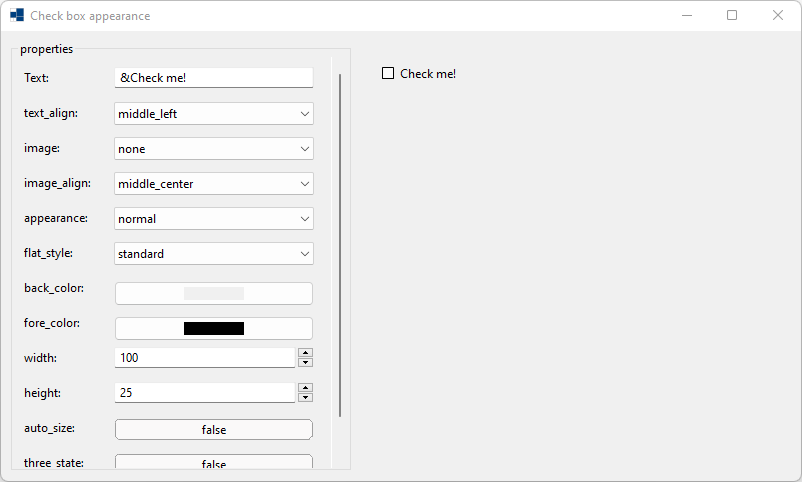Maximize the Check box appearance window
The width and height of the screenshot is (802, 482).
point(732,16)
